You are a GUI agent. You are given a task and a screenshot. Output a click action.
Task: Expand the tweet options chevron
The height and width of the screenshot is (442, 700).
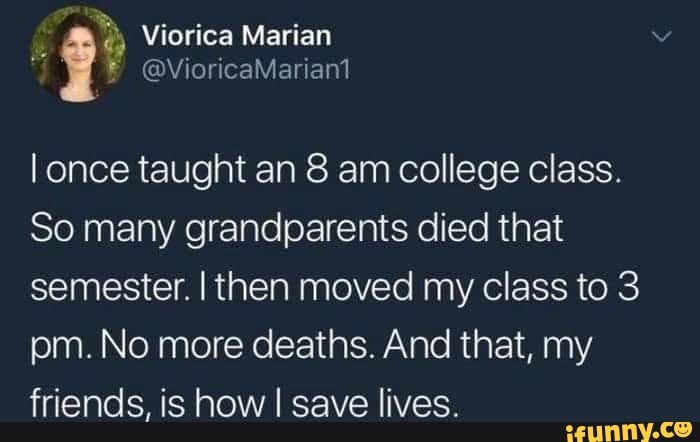[x=659, y=38]
